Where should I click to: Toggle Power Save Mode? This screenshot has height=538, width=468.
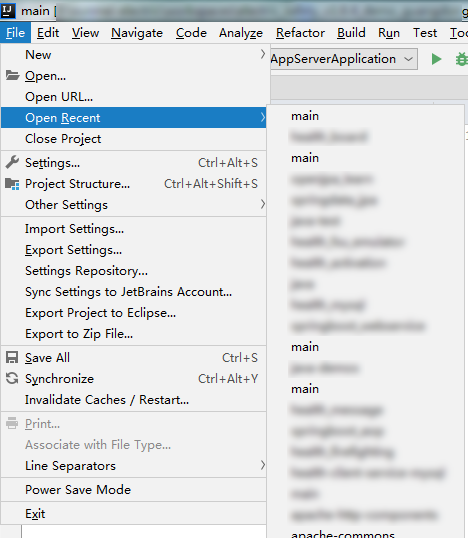click(x=134, y=490)
